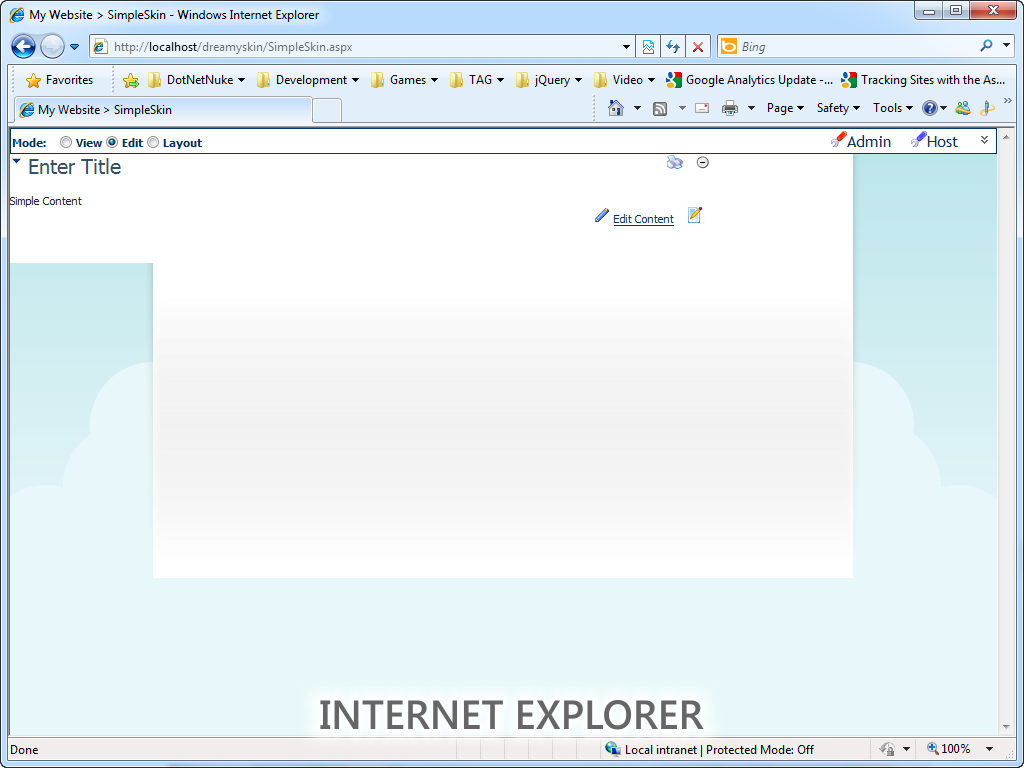Screen dimensions: 1024x768
Task: Open the zoom level dropdown arrow
Action: coord(989,749)
